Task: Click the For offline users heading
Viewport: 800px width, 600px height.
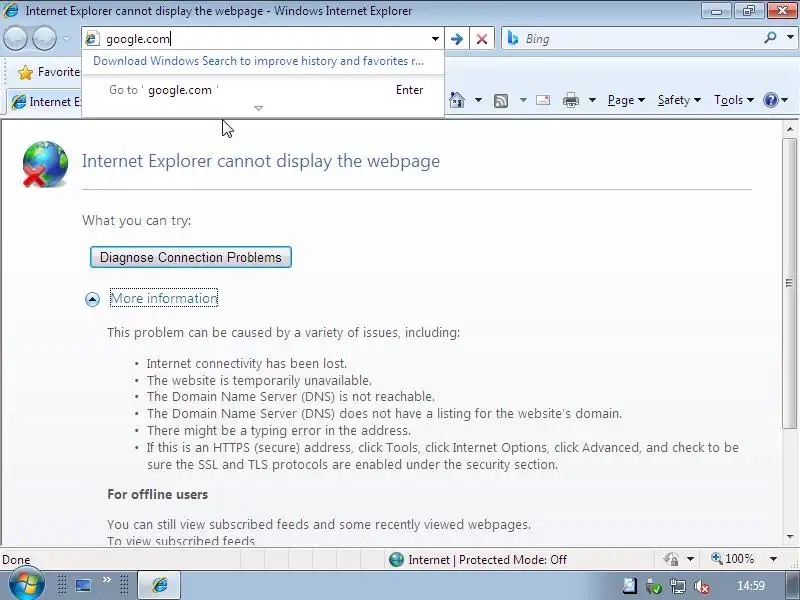Action: coord(158,494)
